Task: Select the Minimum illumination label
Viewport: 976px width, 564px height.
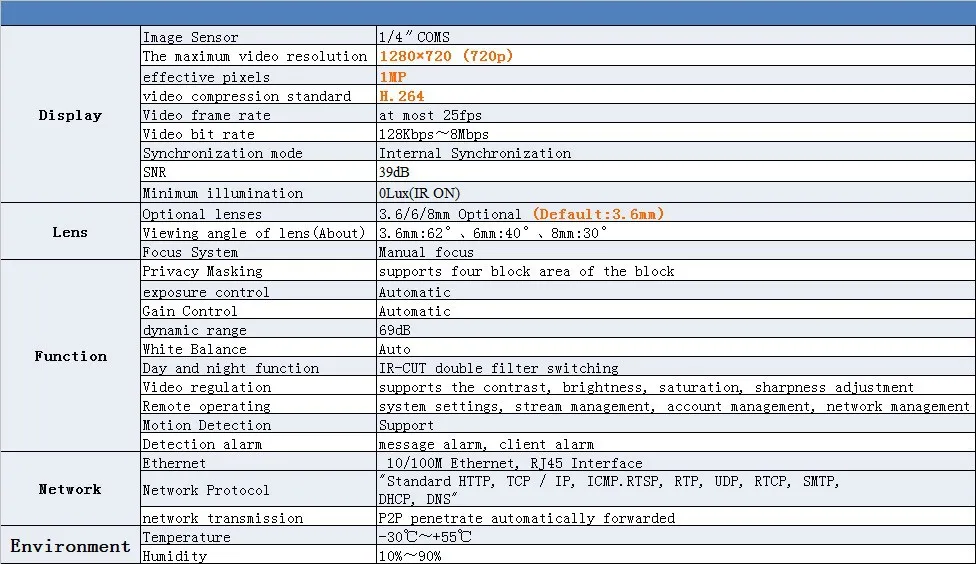Action: (222, 193)
